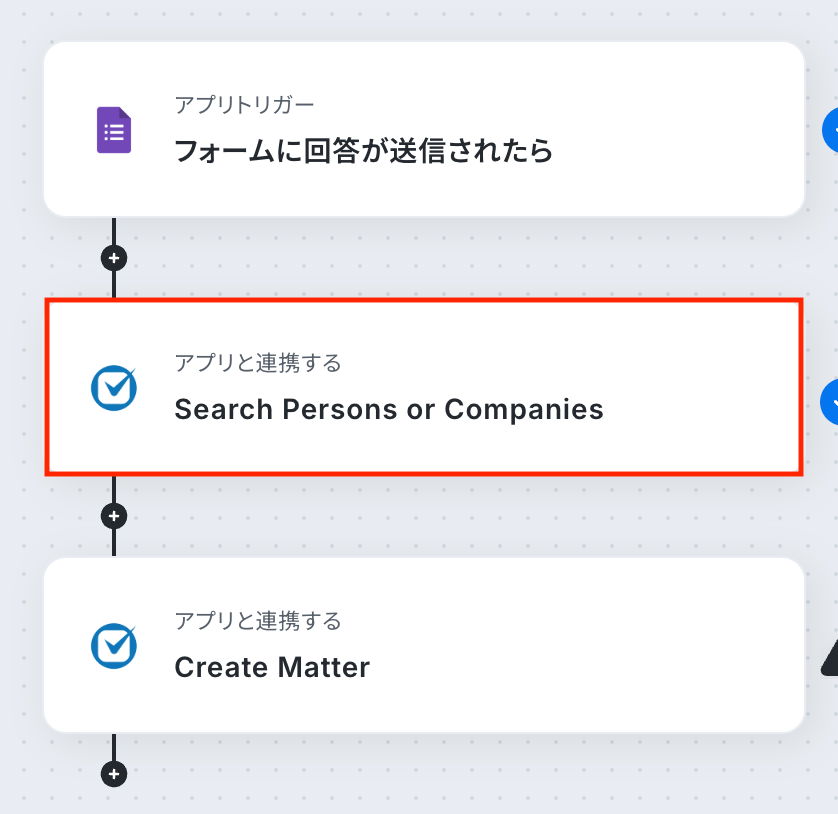The image size is (838, 814).
Task: Click アプリと連携する label above Create Matter
Action: [258, 621]
